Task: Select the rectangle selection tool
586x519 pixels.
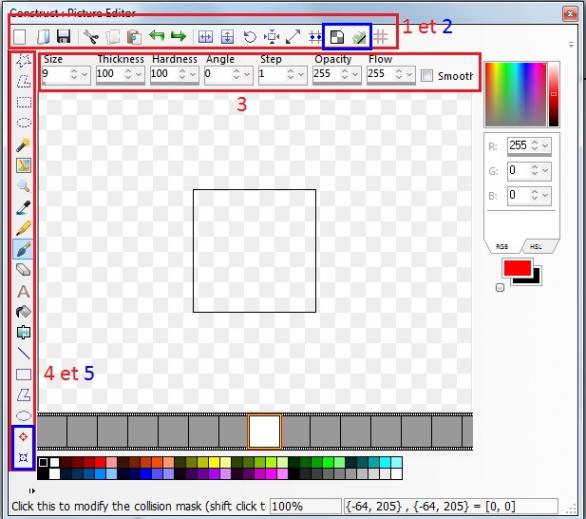Action: click(x=24, y=102)
